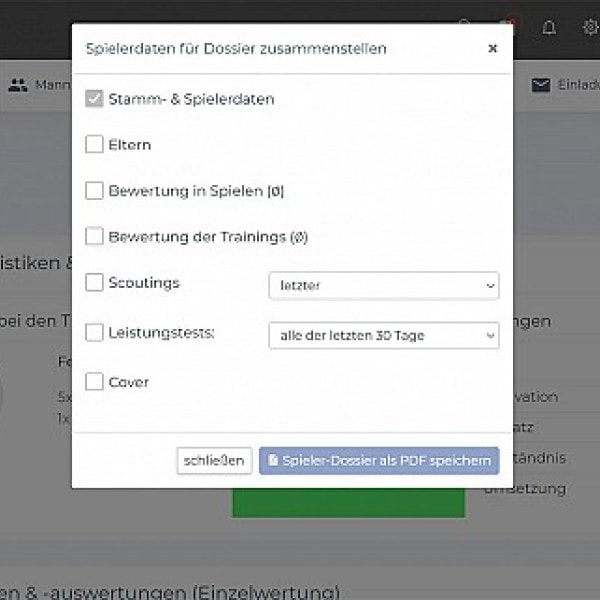Open the settings gear icon
The height and width of the screenshot is (600, 600).
(x=591, y=28)
